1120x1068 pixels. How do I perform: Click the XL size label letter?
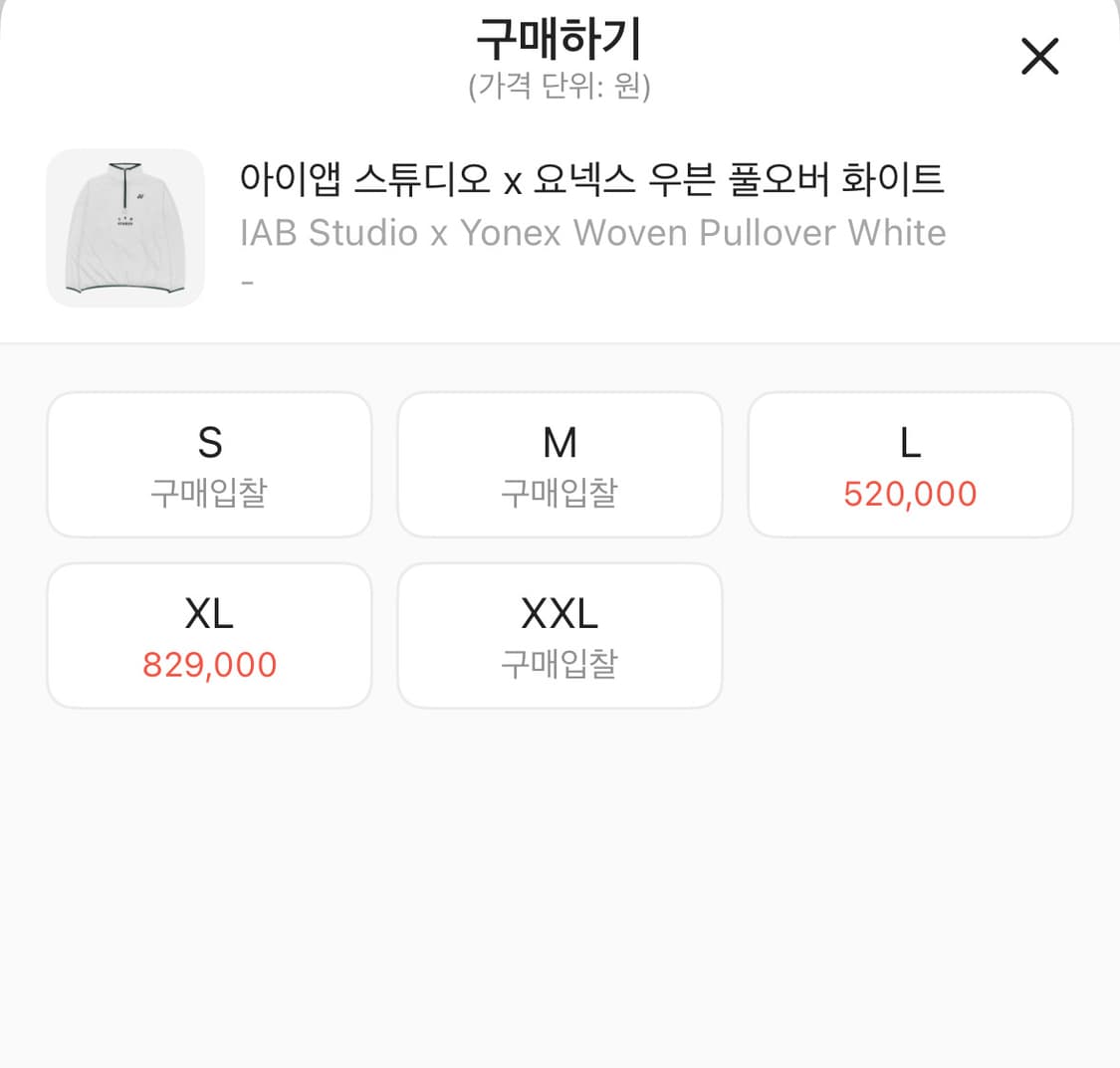tap(209, 613)
